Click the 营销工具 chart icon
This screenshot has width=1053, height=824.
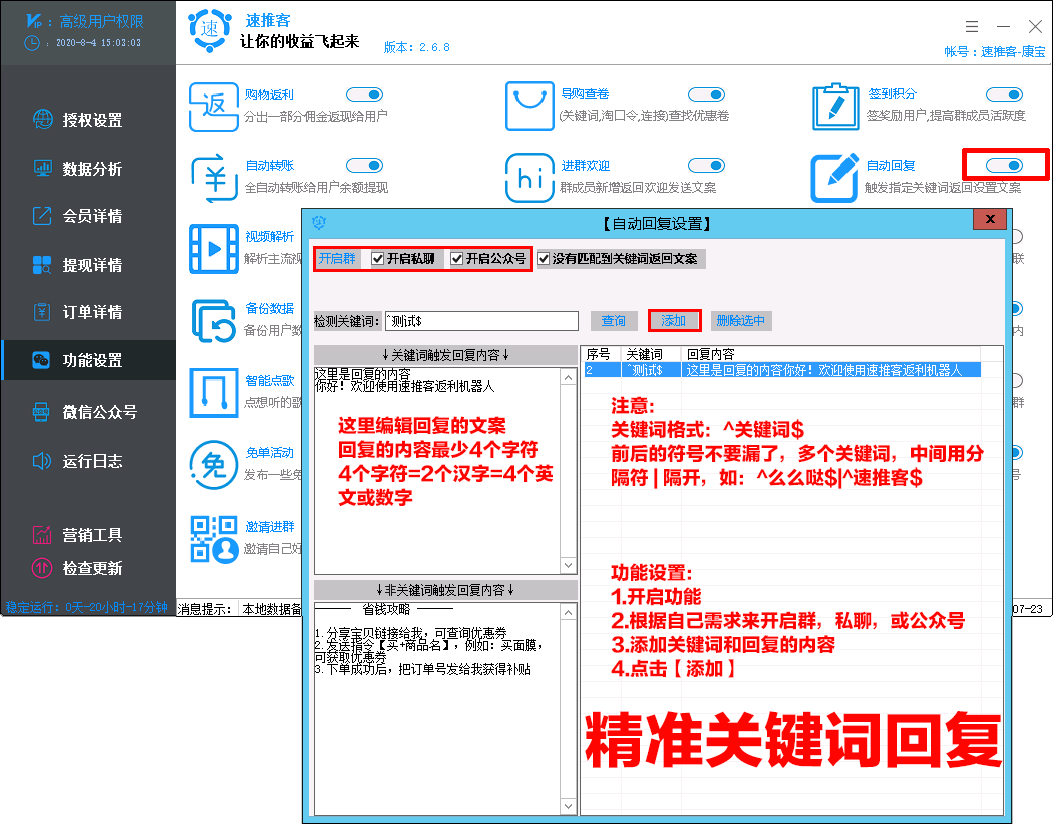point(42,535)
